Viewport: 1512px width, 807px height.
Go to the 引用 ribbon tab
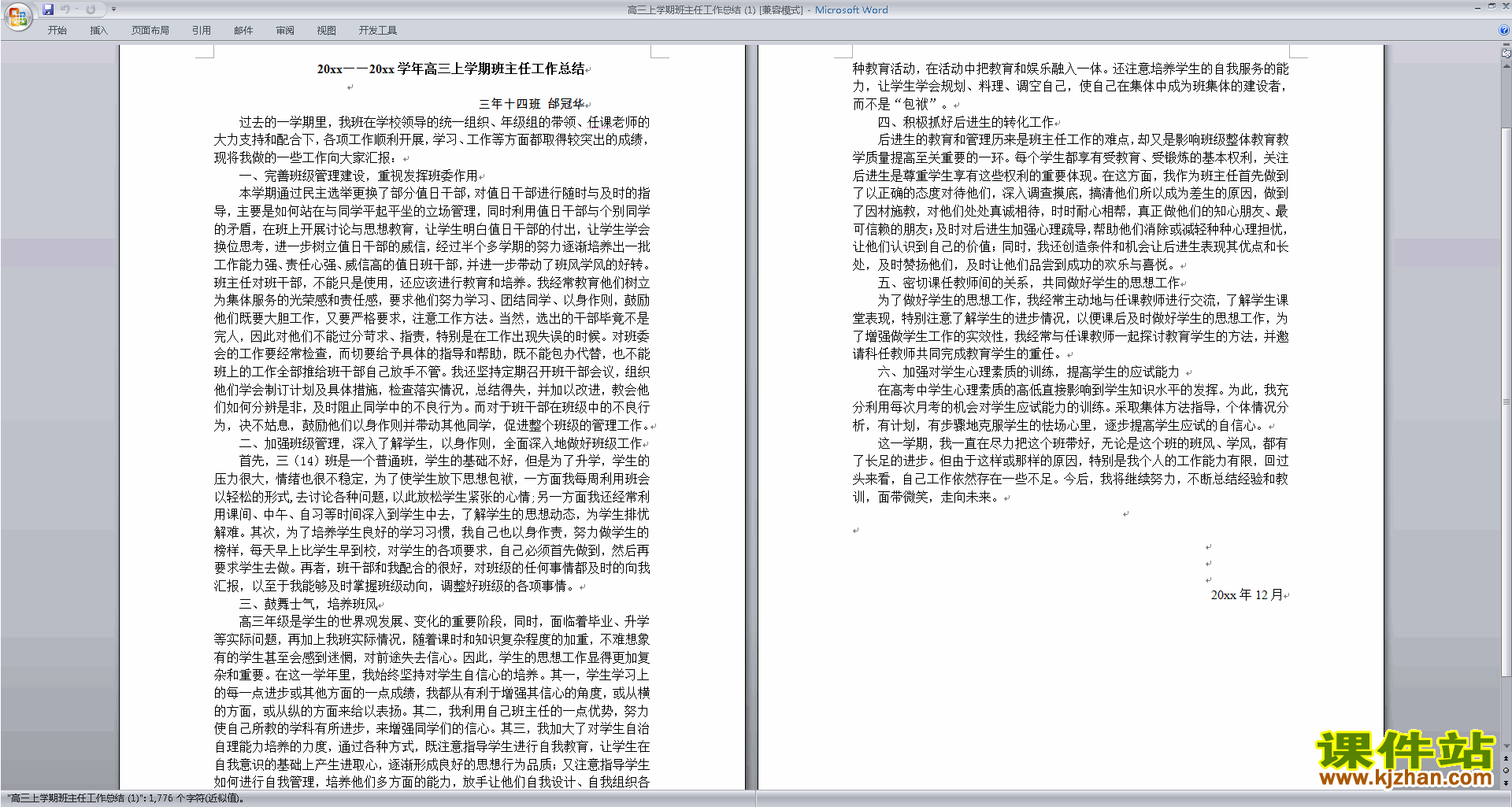coord(201,31)
